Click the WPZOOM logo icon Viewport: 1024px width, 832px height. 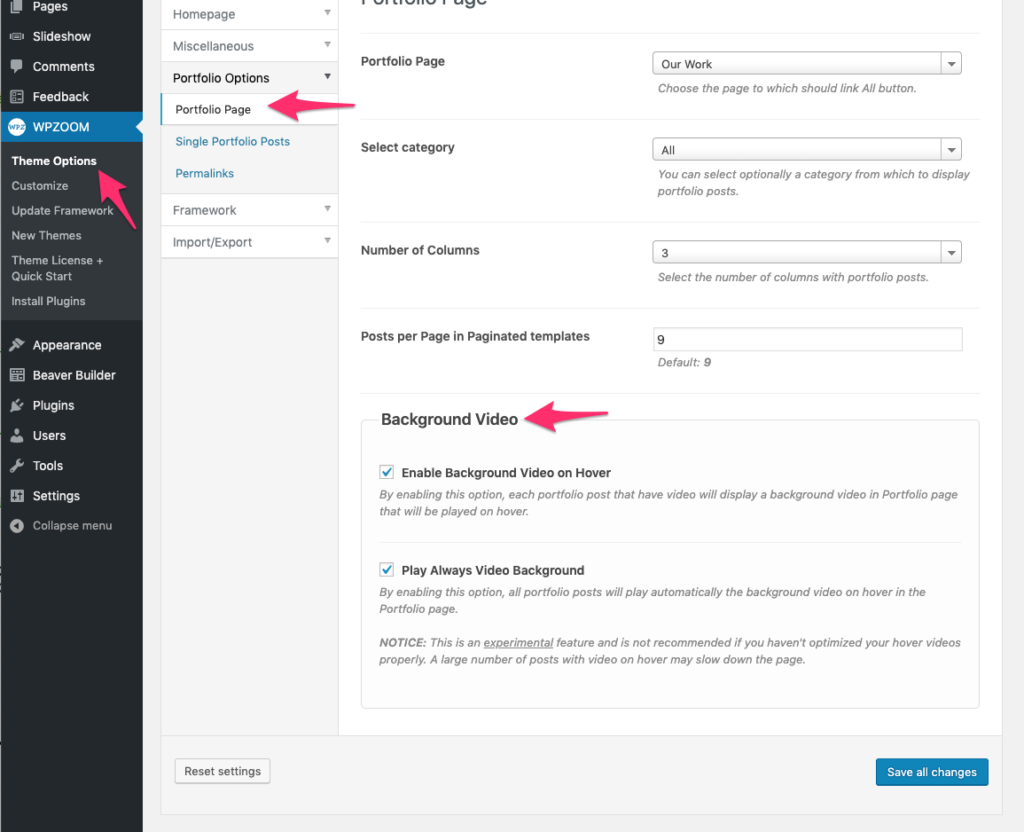(16, 127)
